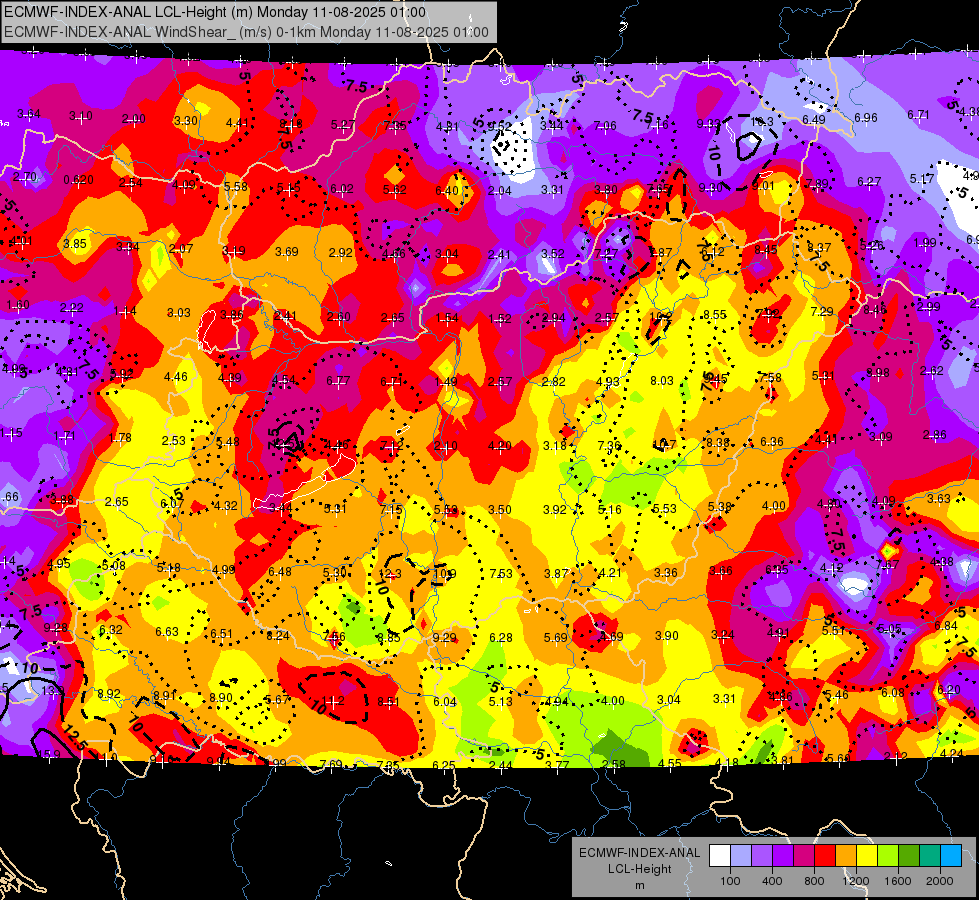Click the legend tick label 400

[x=772, y=881]
